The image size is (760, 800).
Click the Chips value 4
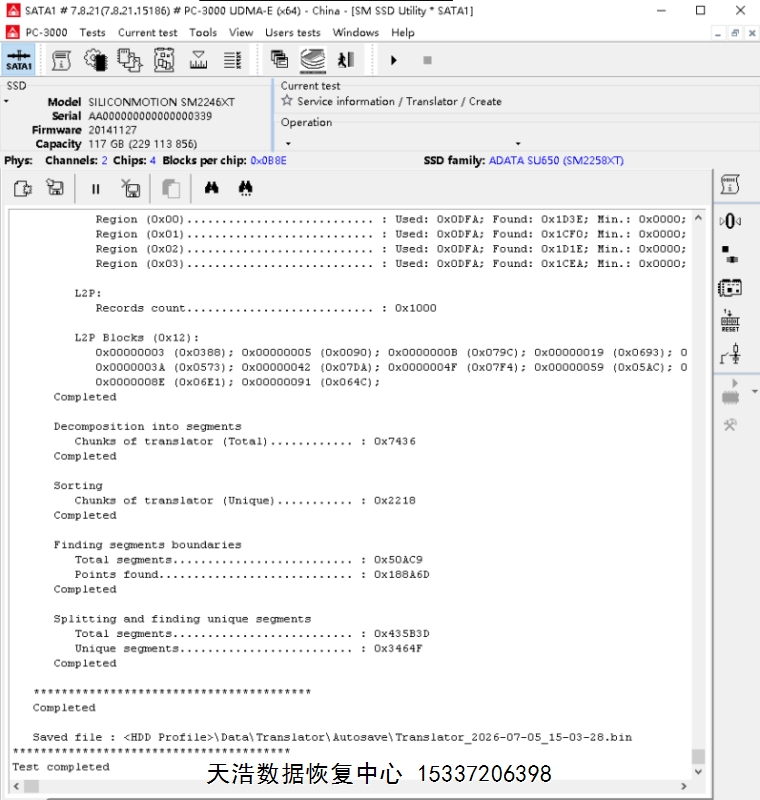click(153, 160)
